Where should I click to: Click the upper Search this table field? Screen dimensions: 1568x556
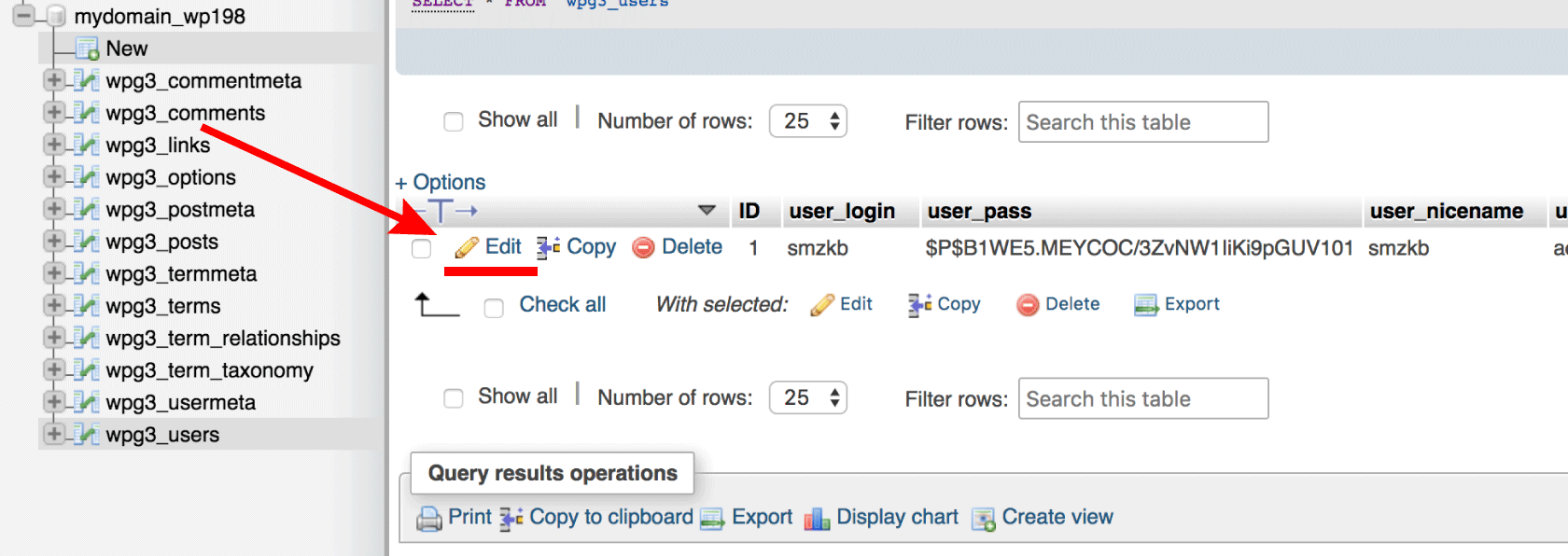point(1143,122)
